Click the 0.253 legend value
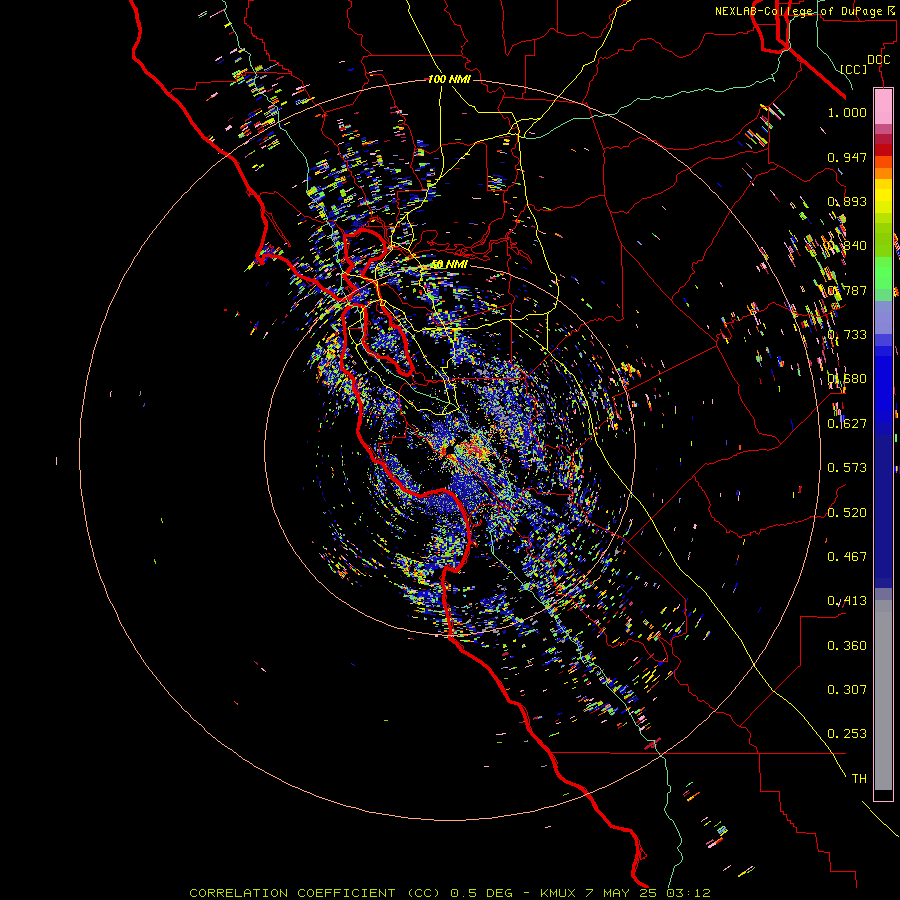This screenshot has height=900, width=900. [847, 734]
